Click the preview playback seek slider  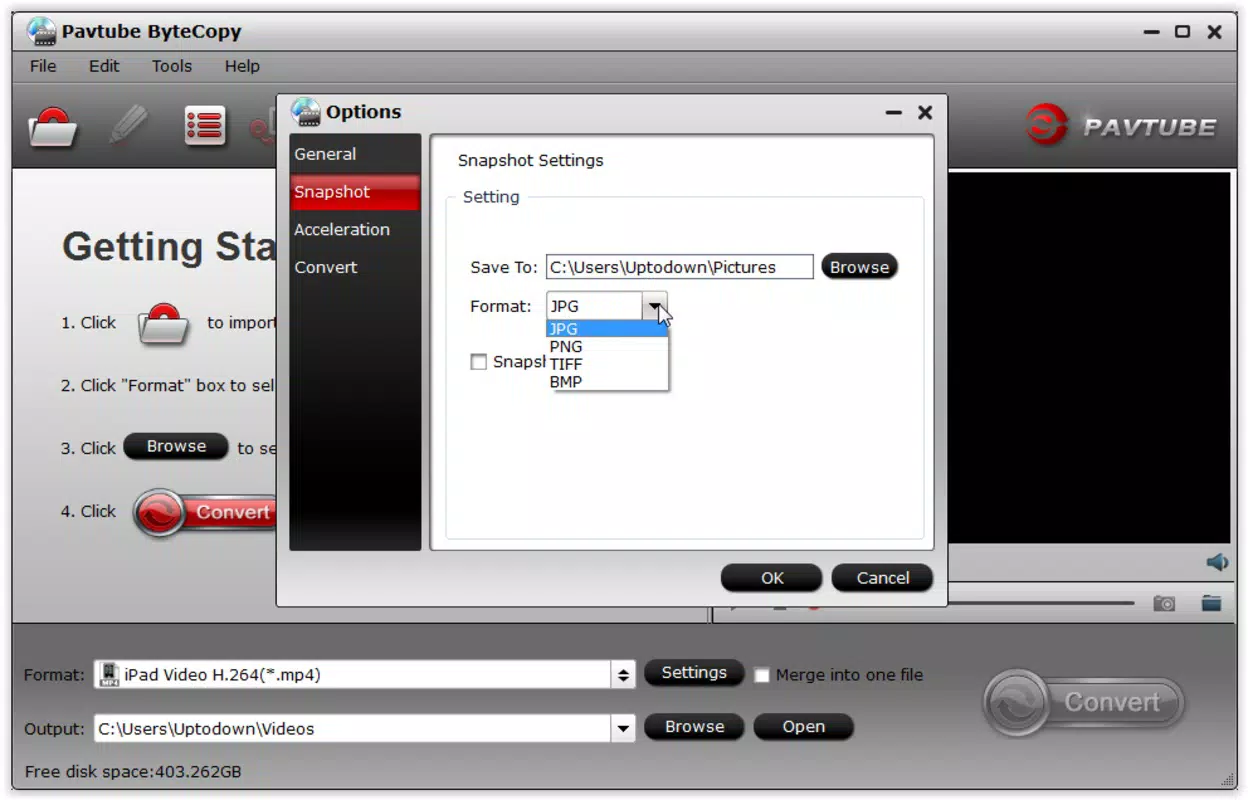click(1040, 604)
